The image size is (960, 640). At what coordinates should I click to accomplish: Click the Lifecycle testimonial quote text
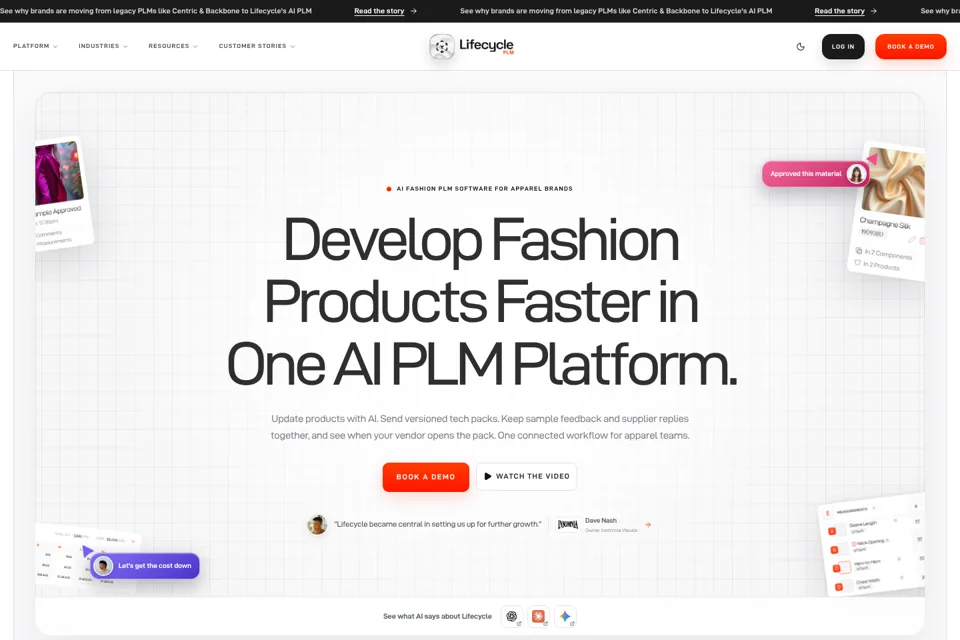438,524
